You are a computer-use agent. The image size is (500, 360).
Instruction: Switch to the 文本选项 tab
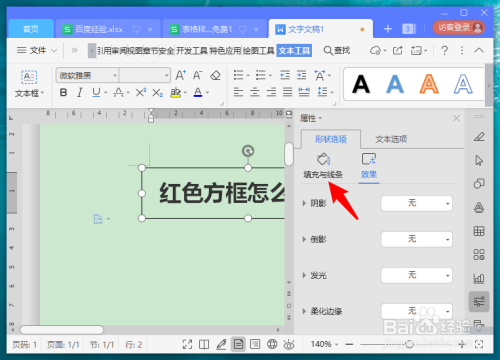click(x=391, y=139)
